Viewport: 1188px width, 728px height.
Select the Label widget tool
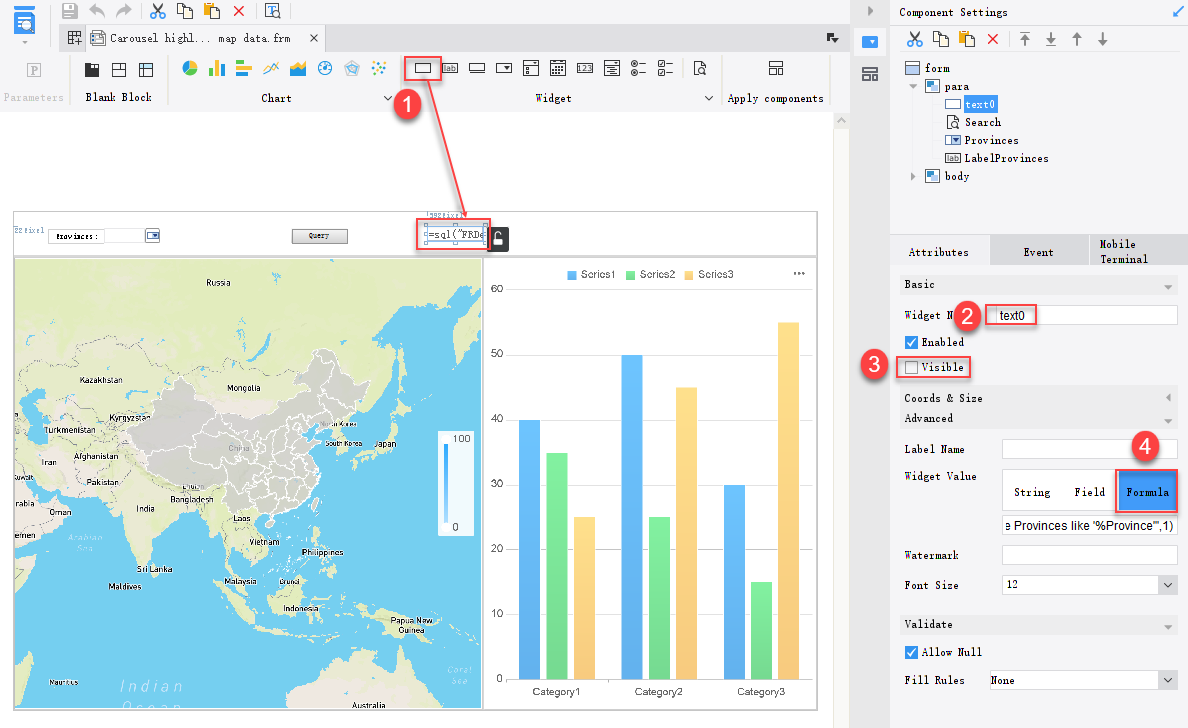449,68
